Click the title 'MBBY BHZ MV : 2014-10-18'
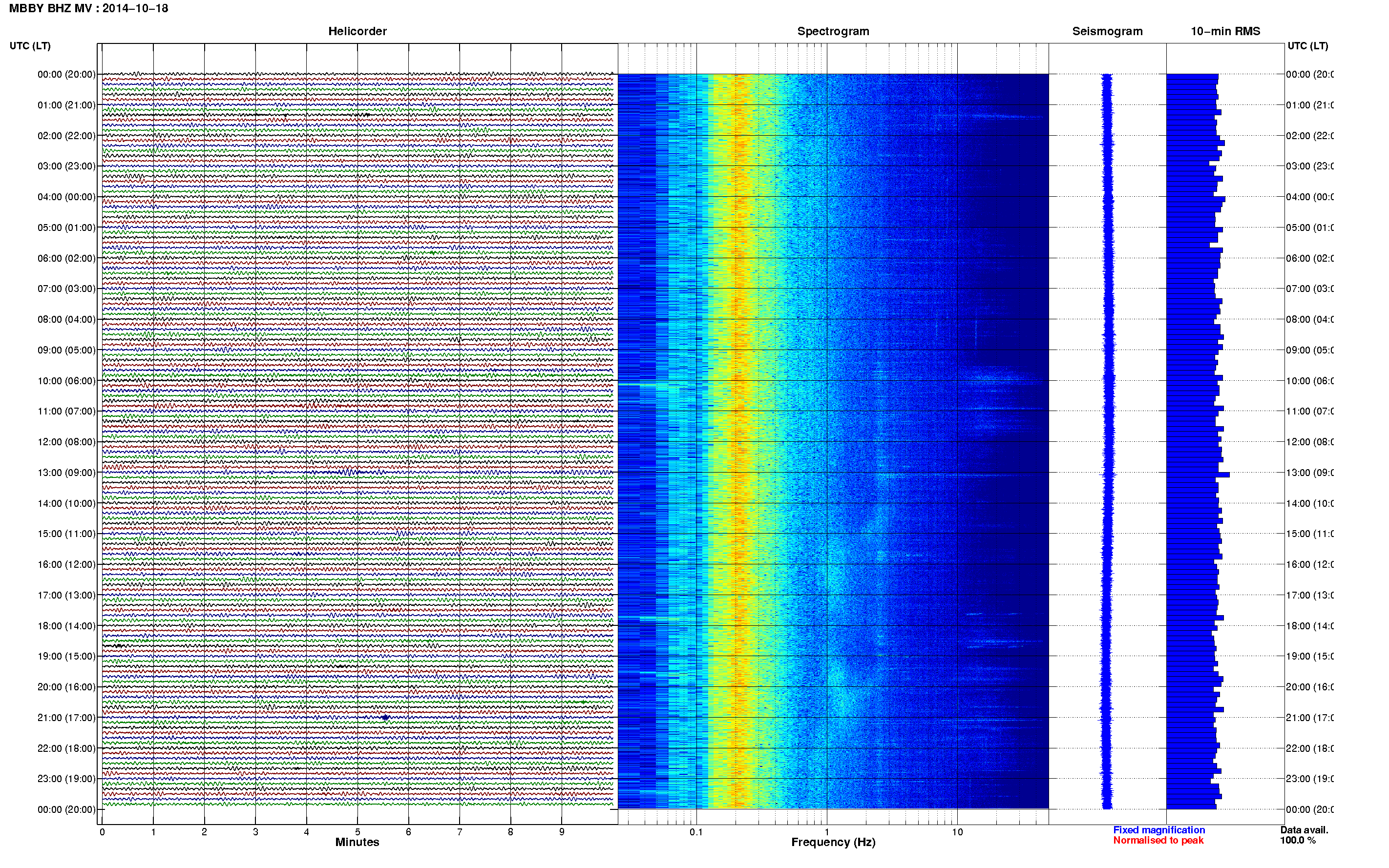 click(x=89, y=9)
